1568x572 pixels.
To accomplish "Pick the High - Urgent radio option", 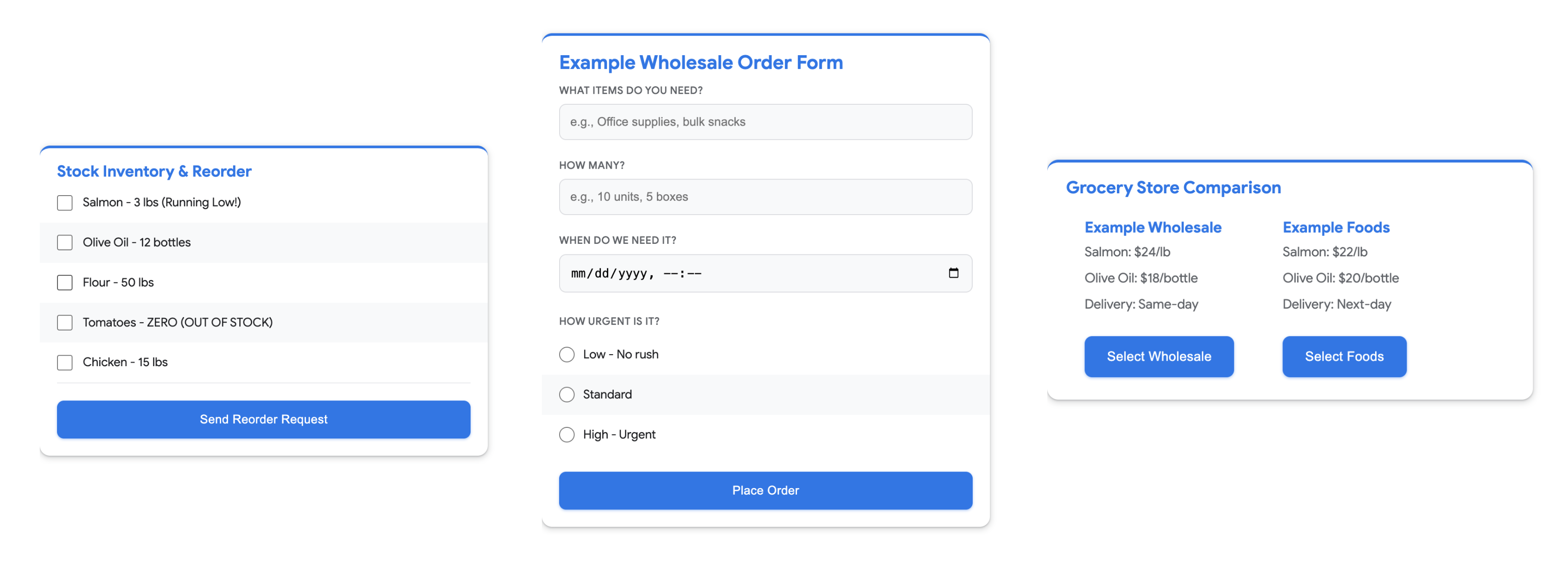I will point(567,434).
